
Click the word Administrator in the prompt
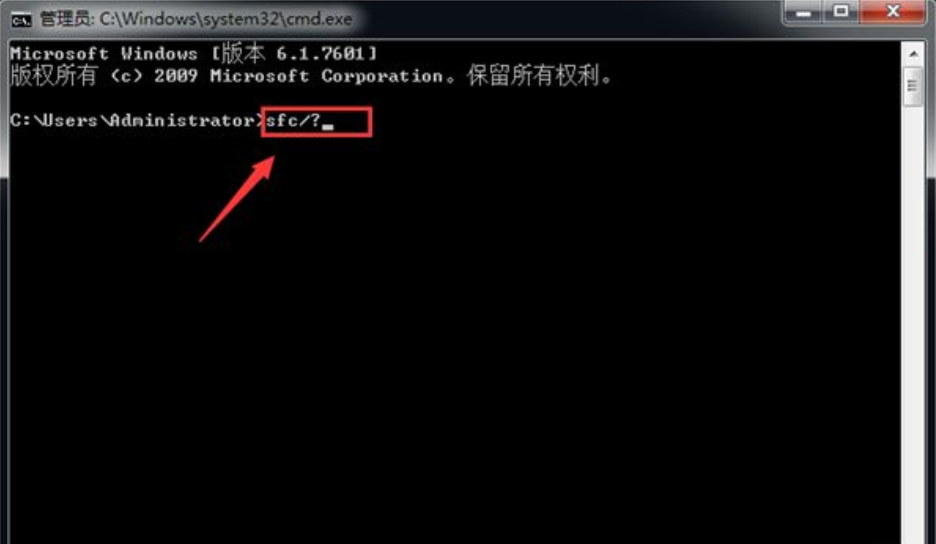(183, 121)
